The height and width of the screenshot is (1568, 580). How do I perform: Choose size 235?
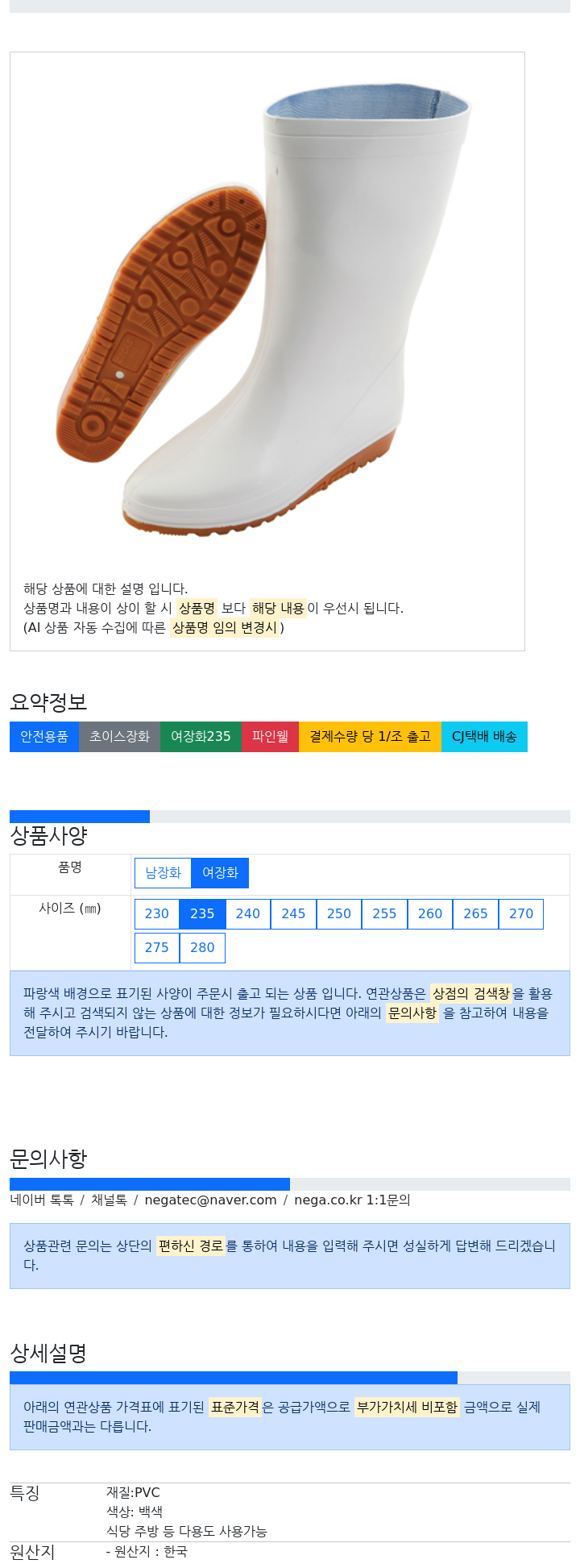point(202,913)
